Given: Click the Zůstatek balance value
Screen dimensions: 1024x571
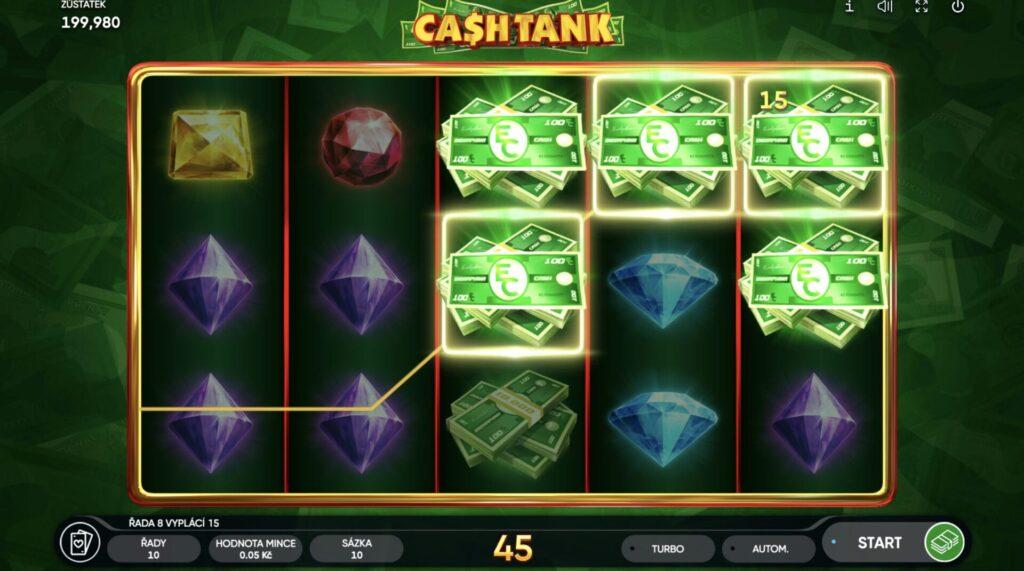Looking at the screenshot, I should coord(91,22).
